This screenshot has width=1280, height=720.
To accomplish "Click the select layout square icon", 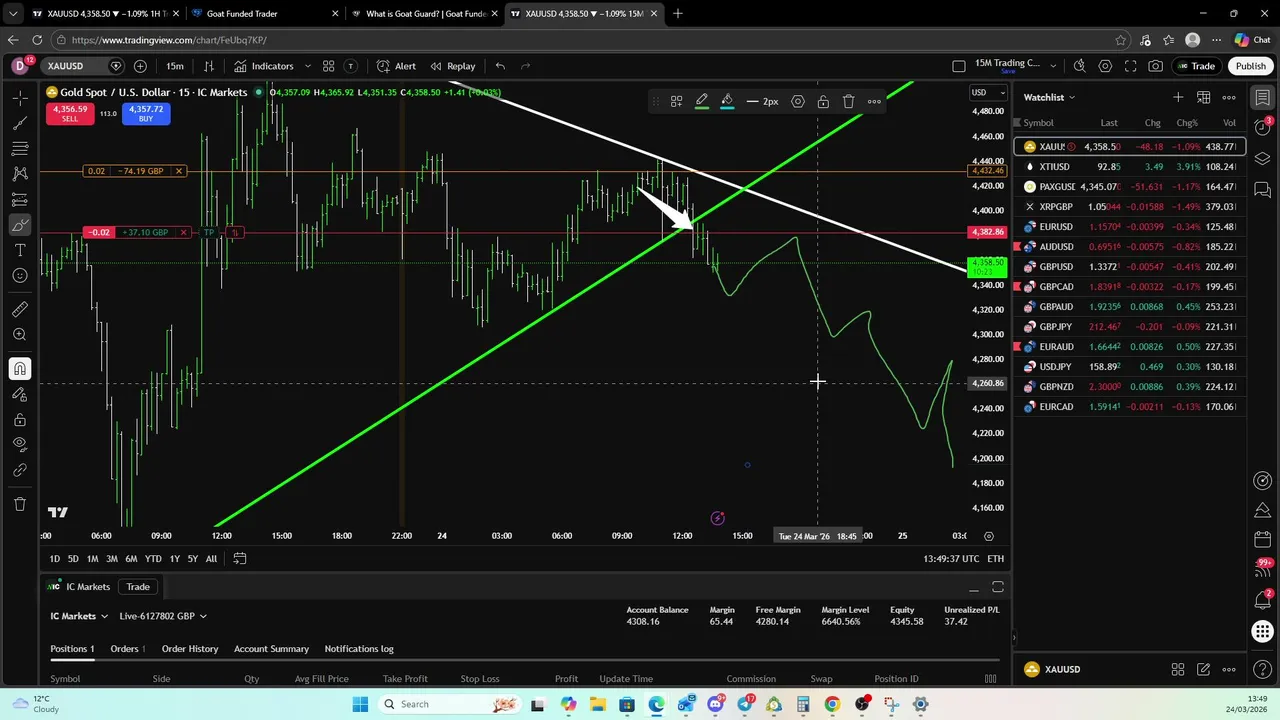I will [x=959, y=66].
